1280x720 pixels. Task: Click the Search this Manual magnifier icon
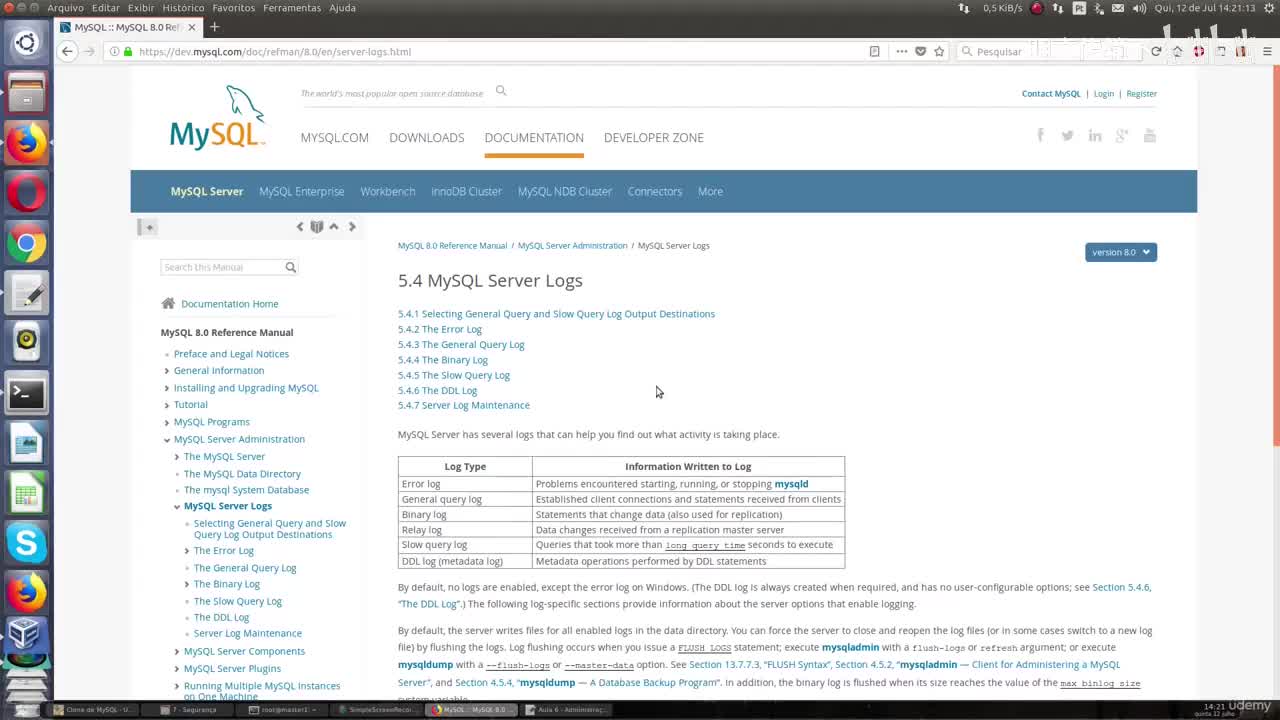[x=291, y=267]
